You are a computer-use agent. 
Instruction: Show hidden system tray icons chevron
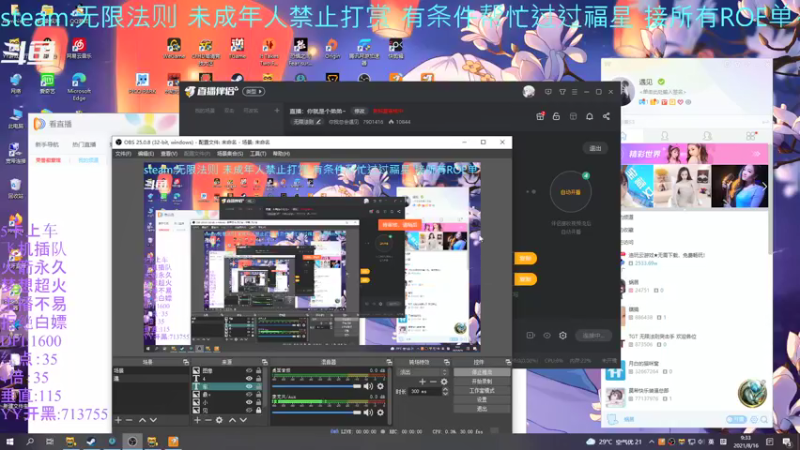[652, 442]
